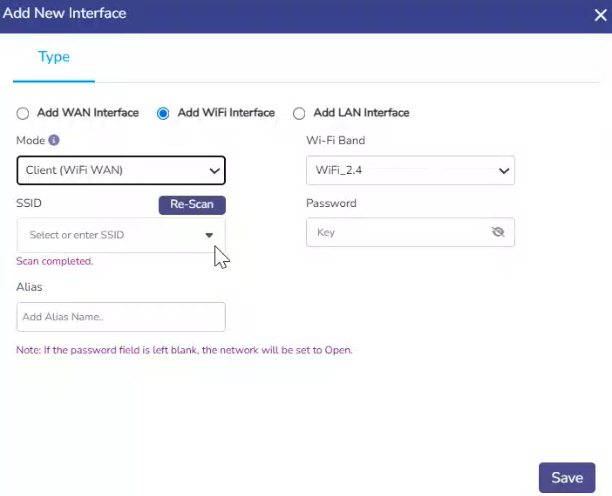This screenshot has height=496, width=612.
Task: Click the Add Alias Name input box
Action: (x=121, y=317)
